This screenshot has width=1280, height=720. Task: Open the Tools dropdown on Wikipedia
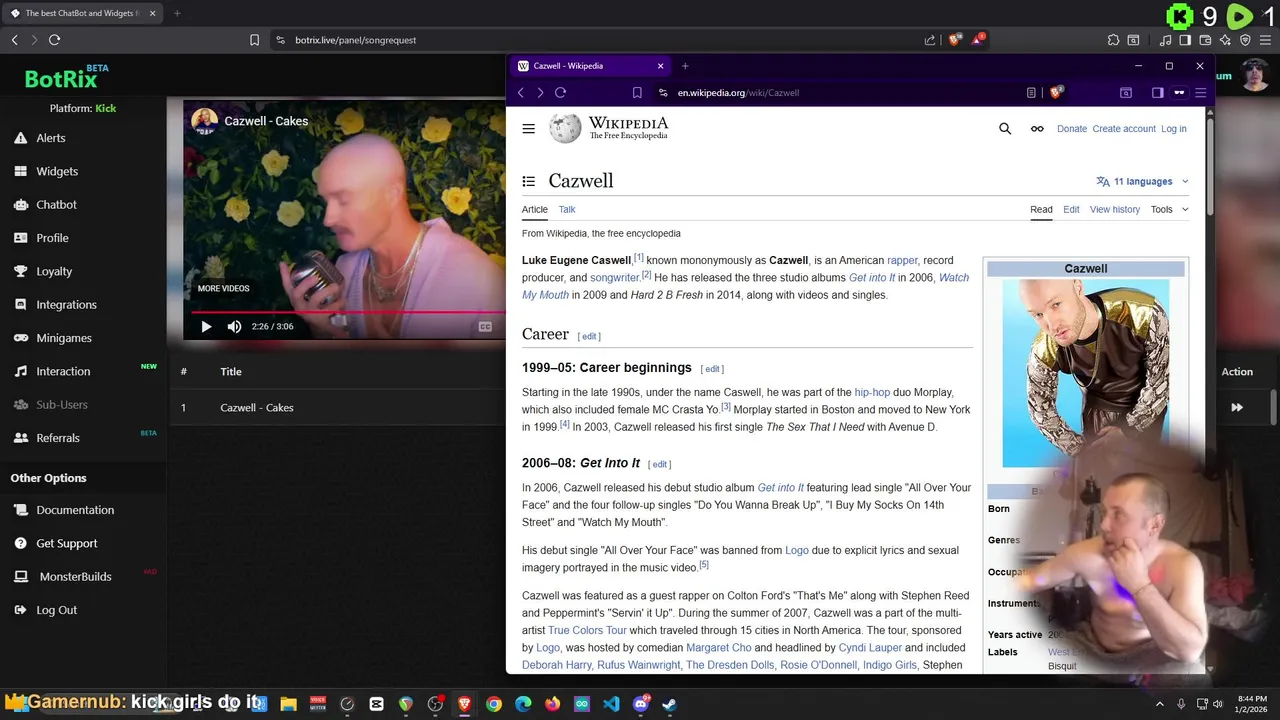pos(1169,209)
